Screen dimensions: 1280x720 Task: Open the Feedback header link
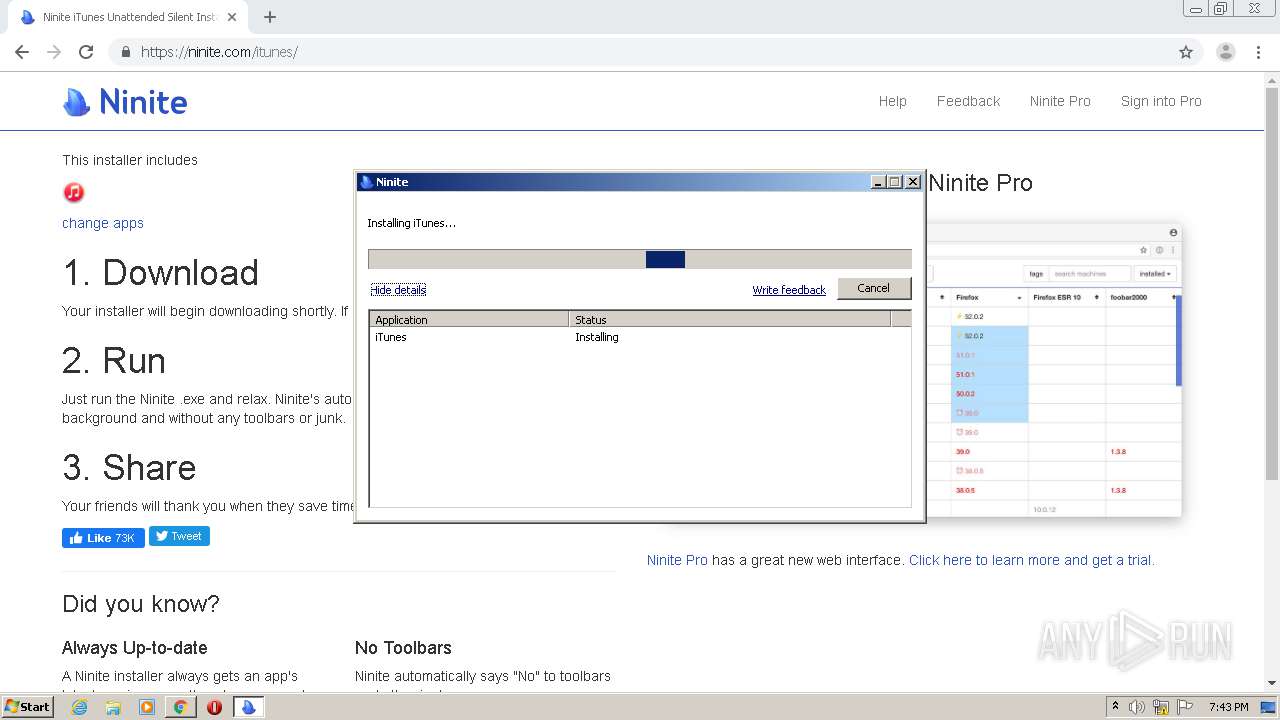coord(968,101)
